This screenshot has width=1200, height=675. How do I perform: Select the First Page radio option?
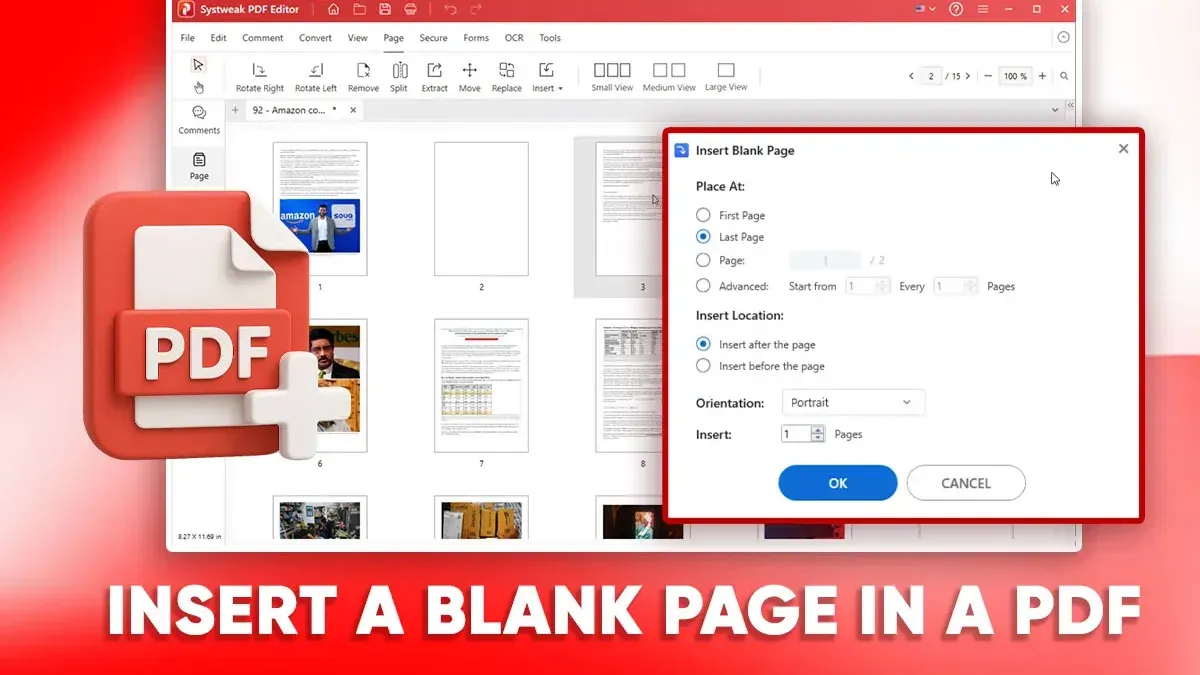coord(703,215)
